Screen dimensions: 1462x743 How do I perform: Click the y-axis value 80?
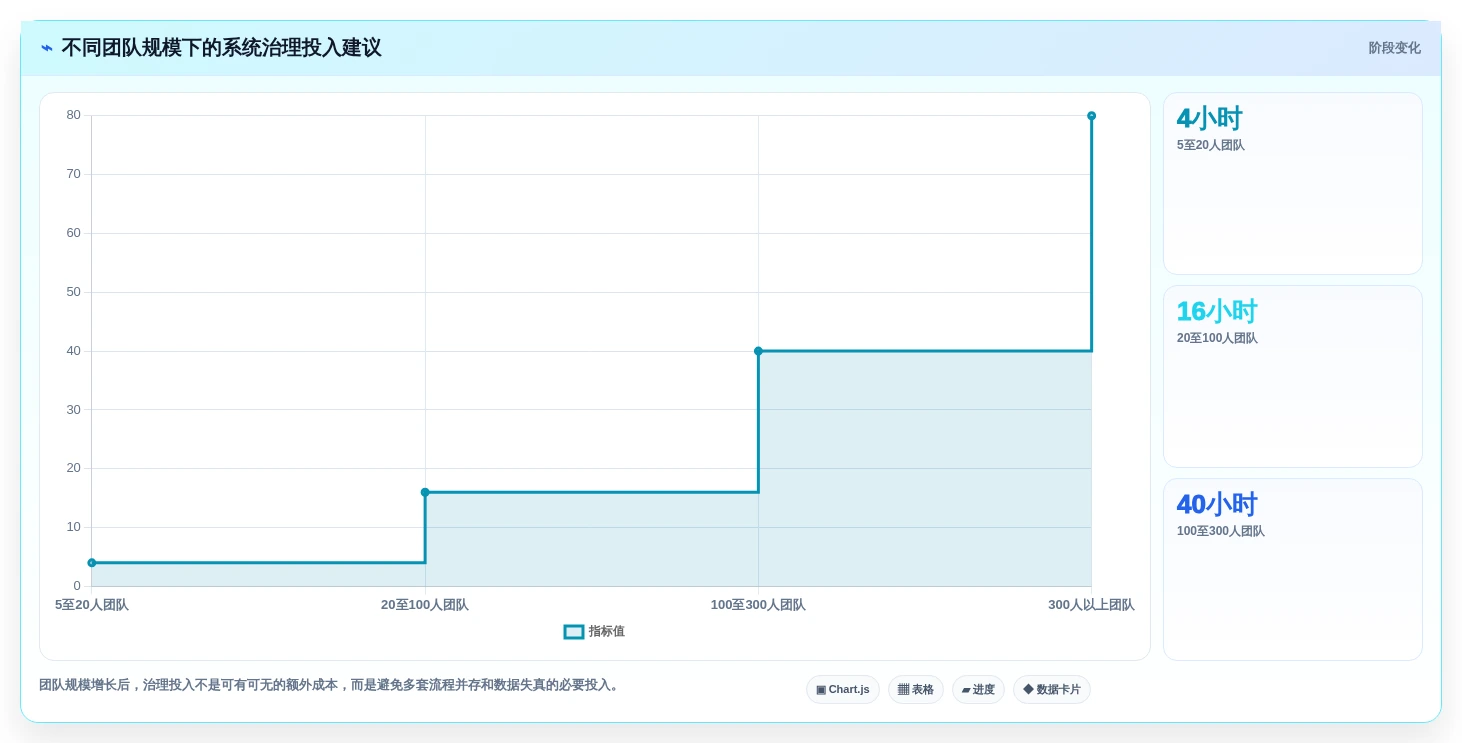pyautogui.click(x=74, y=115)
